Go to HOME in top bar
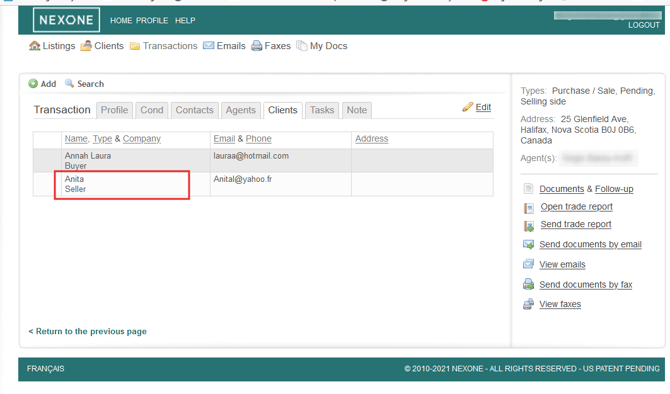This screenshot has width=670, height=394. pos(121,21)
